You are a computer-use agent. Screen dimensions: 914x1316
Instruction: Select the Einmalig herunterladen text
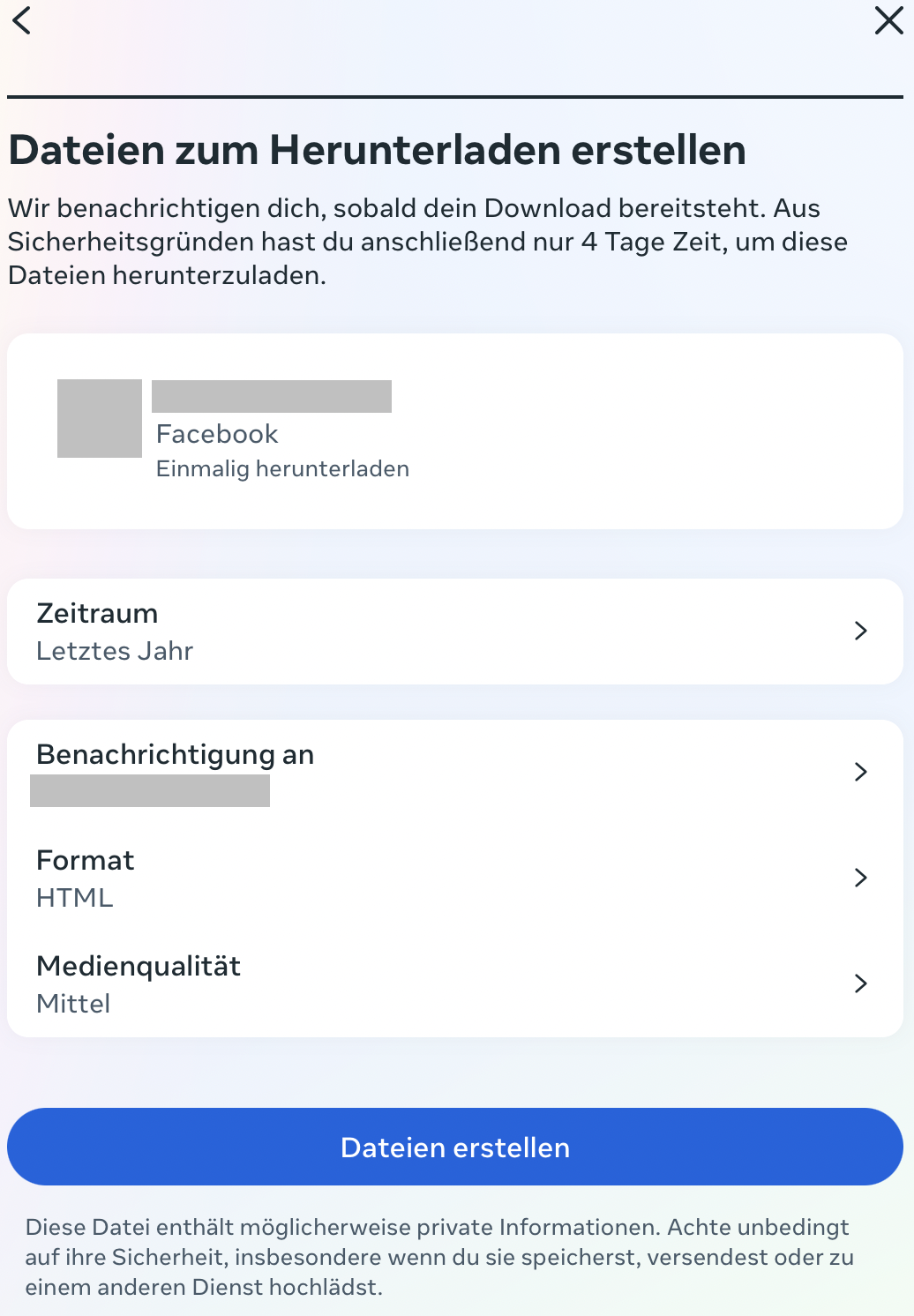pyautogui.click(x=282, y=468)
